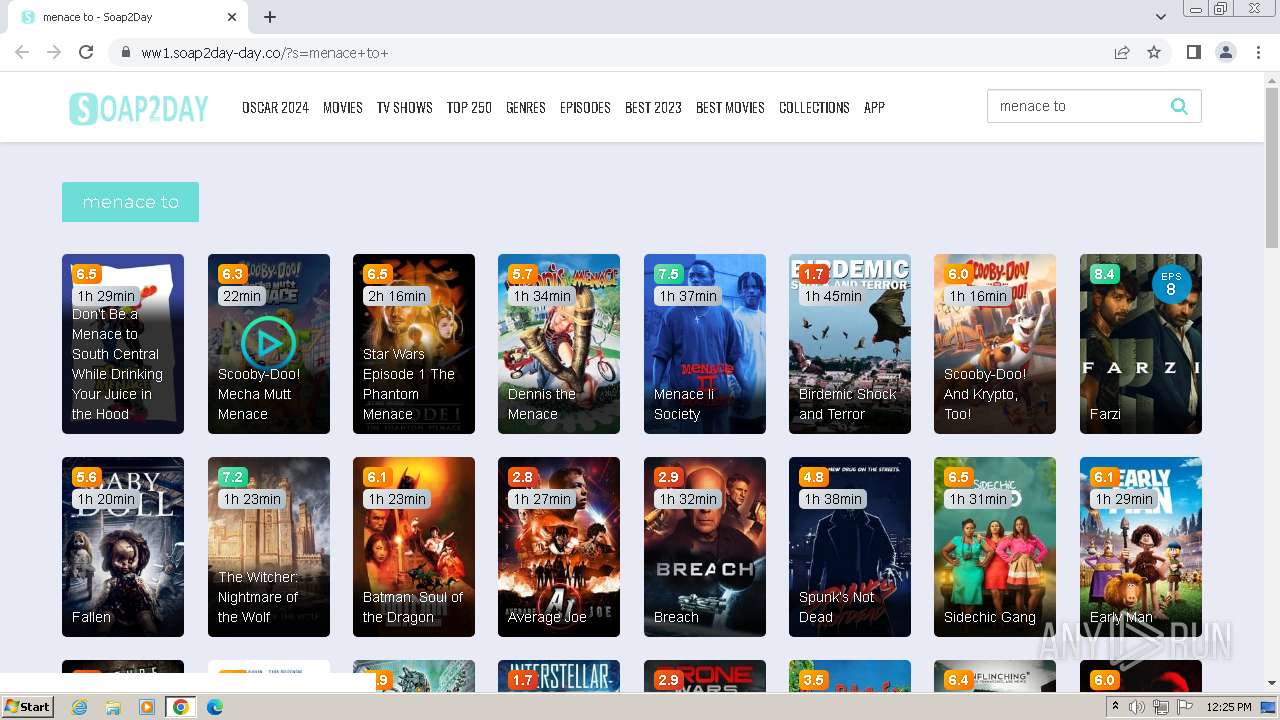Screen dimensions: 1280x720
Task: Open Batman: Soul of the Dragon poster
Action: (x=414, y=547)
